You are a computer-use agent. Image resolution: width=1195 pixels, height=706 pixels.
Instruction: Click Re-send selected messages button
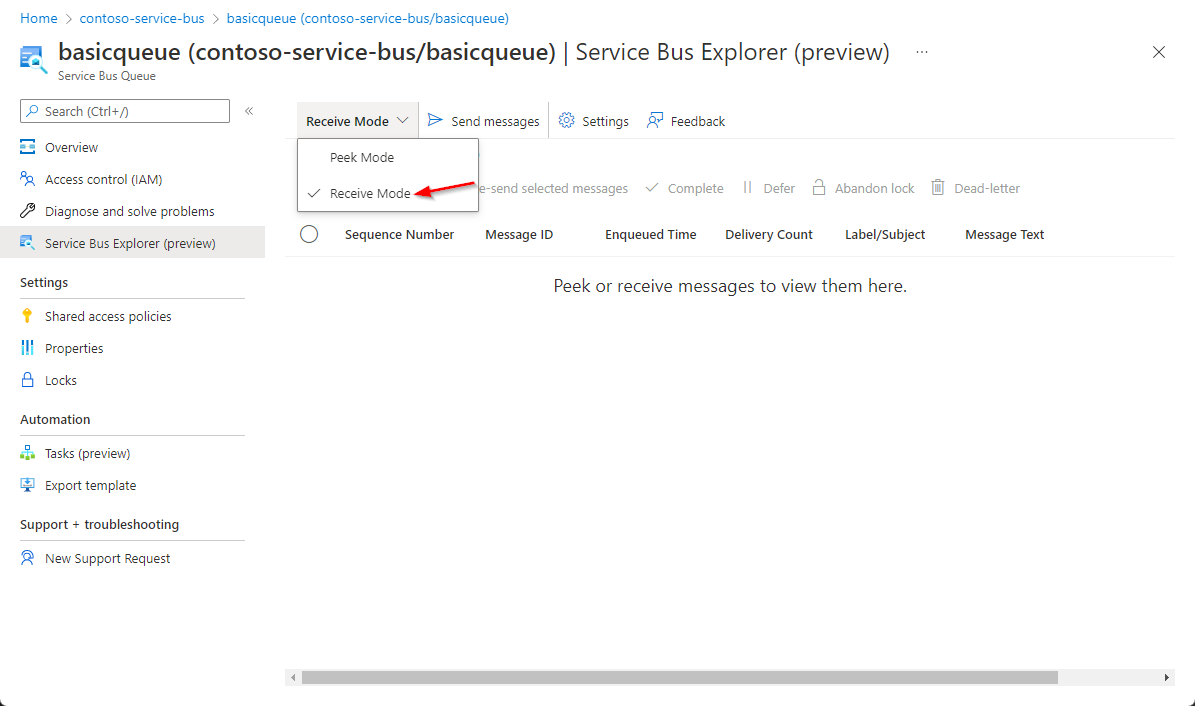tap(554, 188)
